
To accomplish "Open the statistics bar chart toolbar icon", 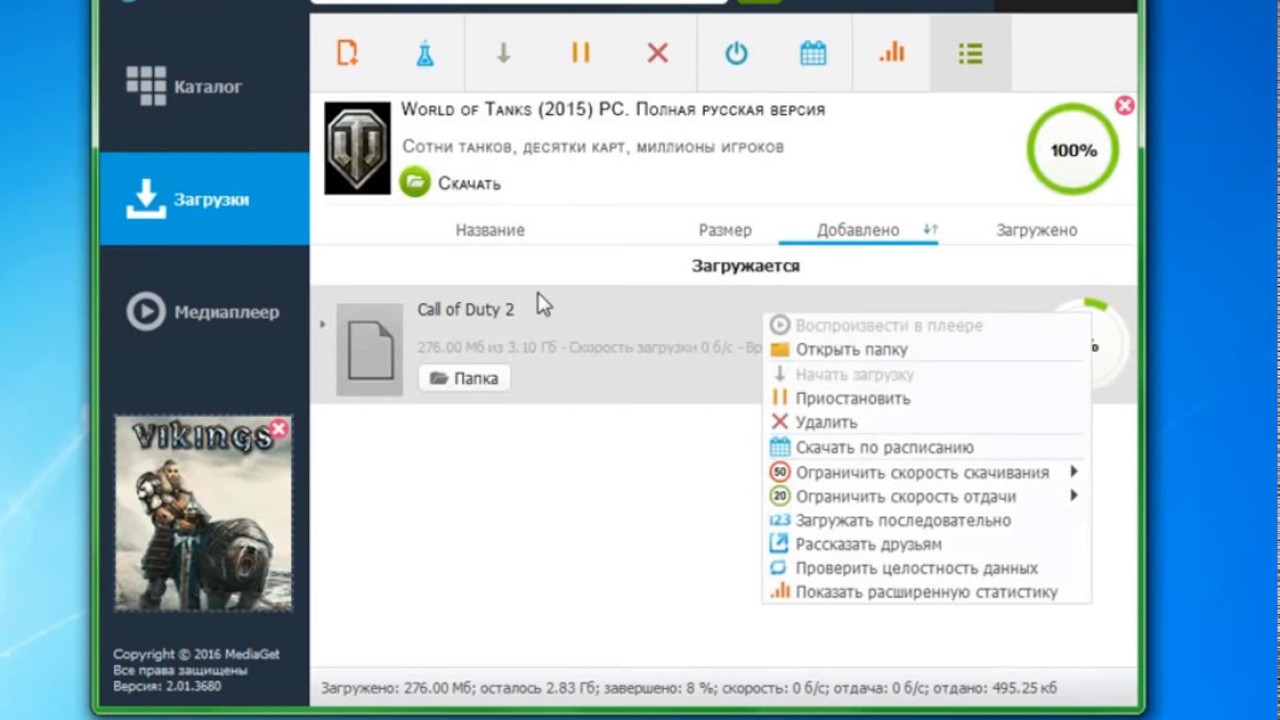I will pyautogui.click(x=891, y=53).
